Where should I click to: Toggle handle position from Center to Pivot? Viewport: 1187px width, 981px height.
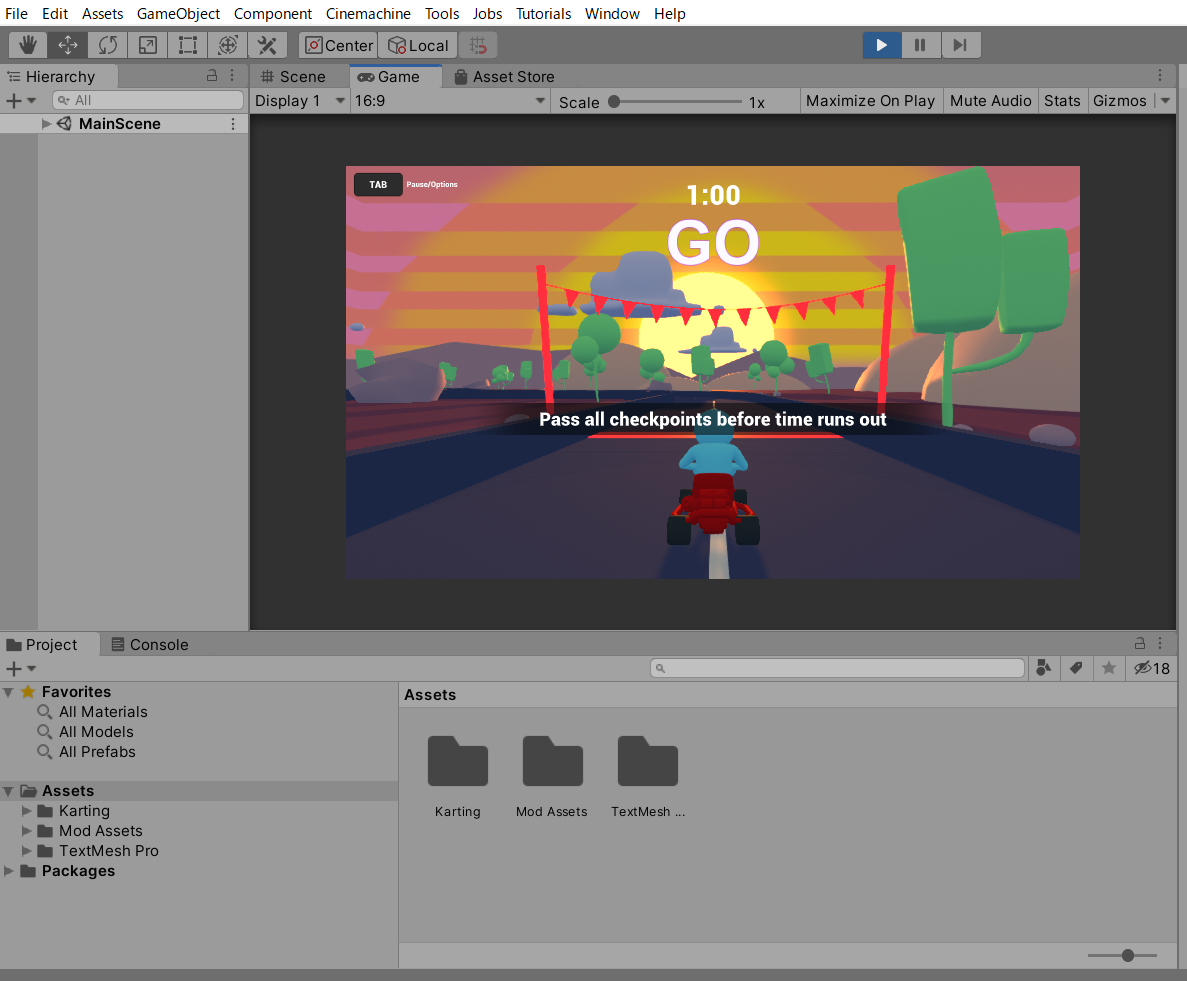[337, 45]
